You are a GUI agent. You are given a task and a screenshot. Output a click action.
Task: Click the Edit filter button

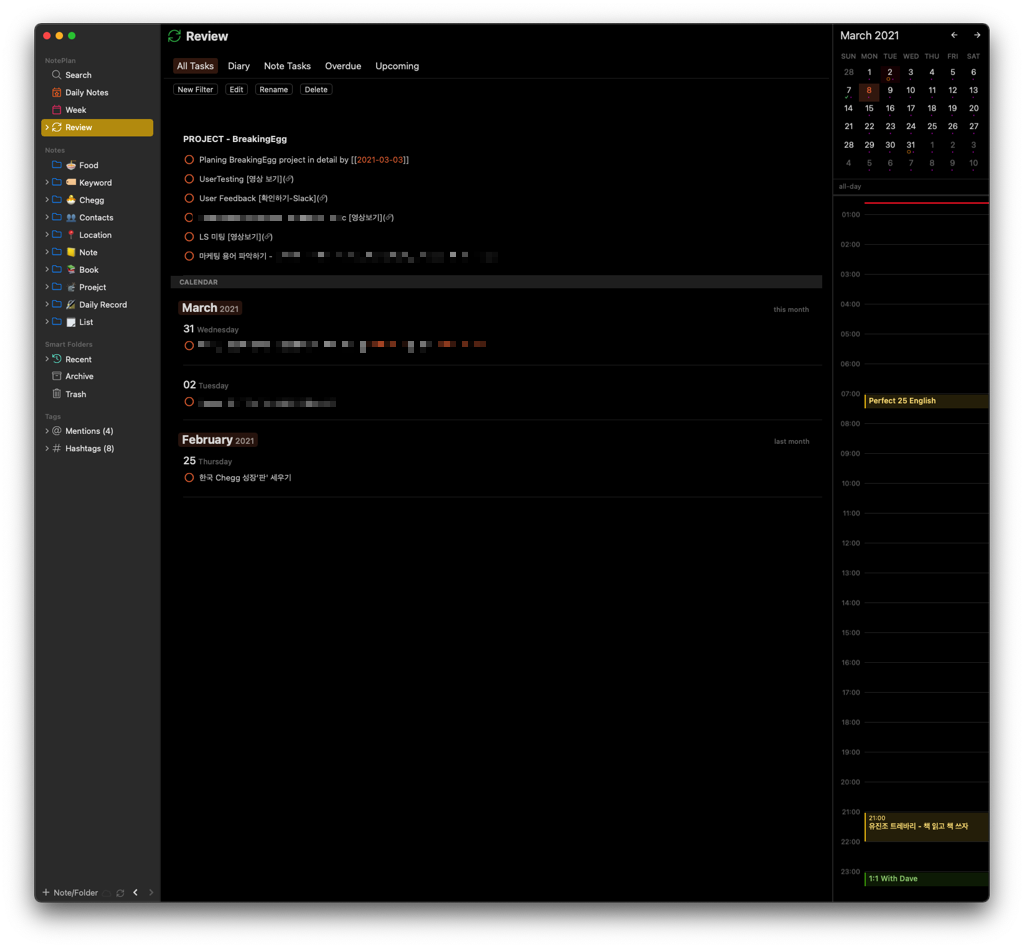[236, 89]
